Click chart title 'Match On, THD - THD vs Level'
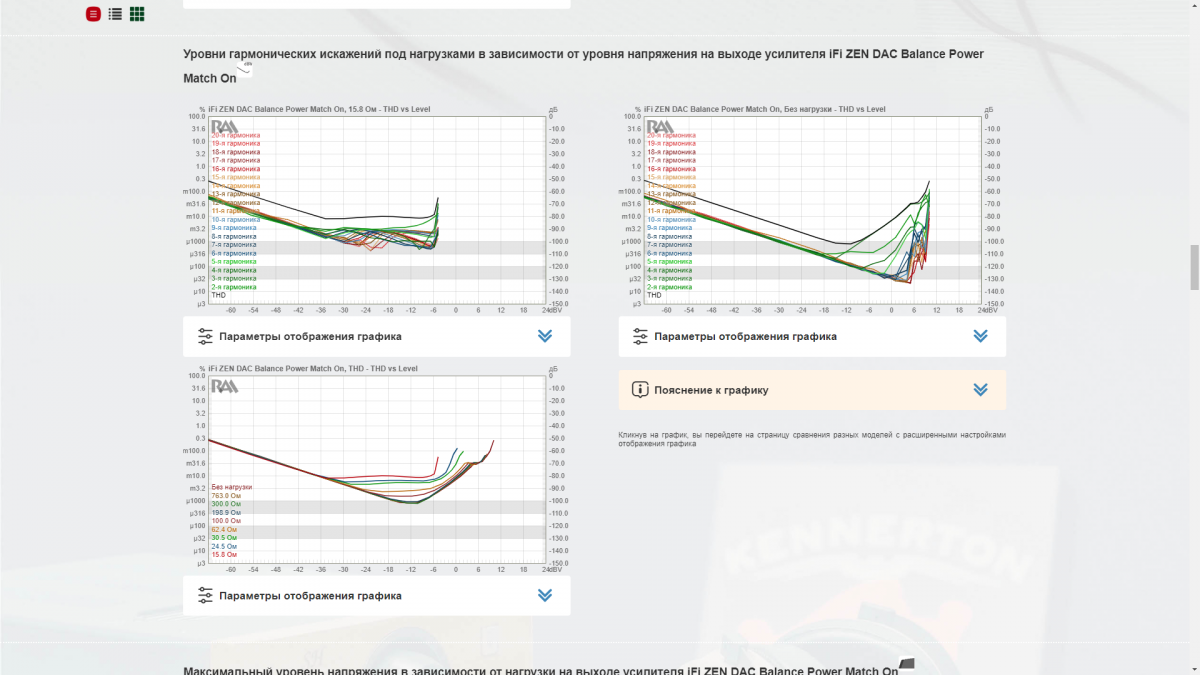 click(314, 369)
